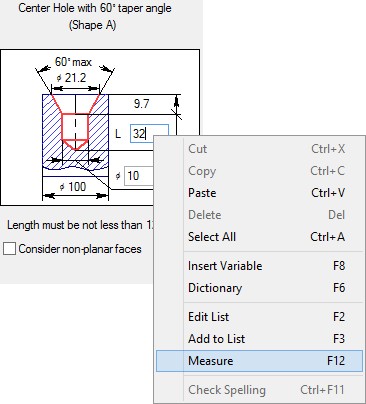Click the 9.7 depth dimension label
This screenshot has width=366, height=404.
[141, 104]
